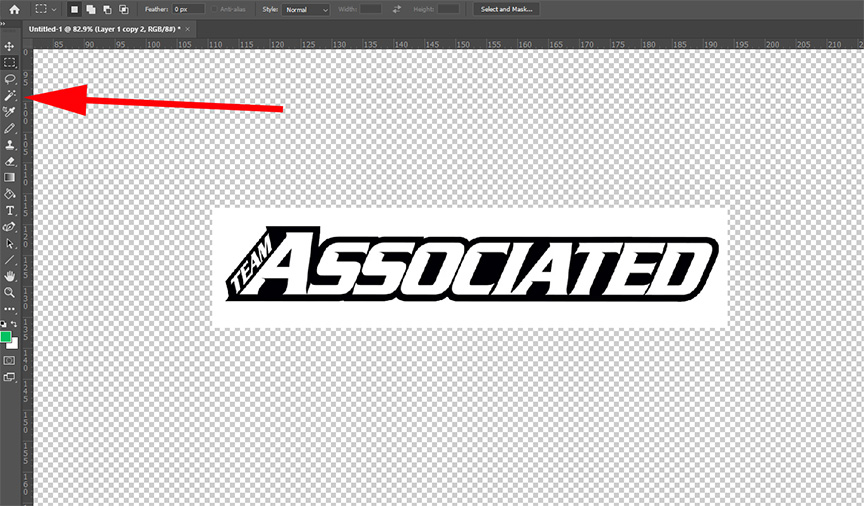Viewport: 864px width, 506px height.
Task: Toggle the Anti-alias checkbox
Action: coord(215,9)
